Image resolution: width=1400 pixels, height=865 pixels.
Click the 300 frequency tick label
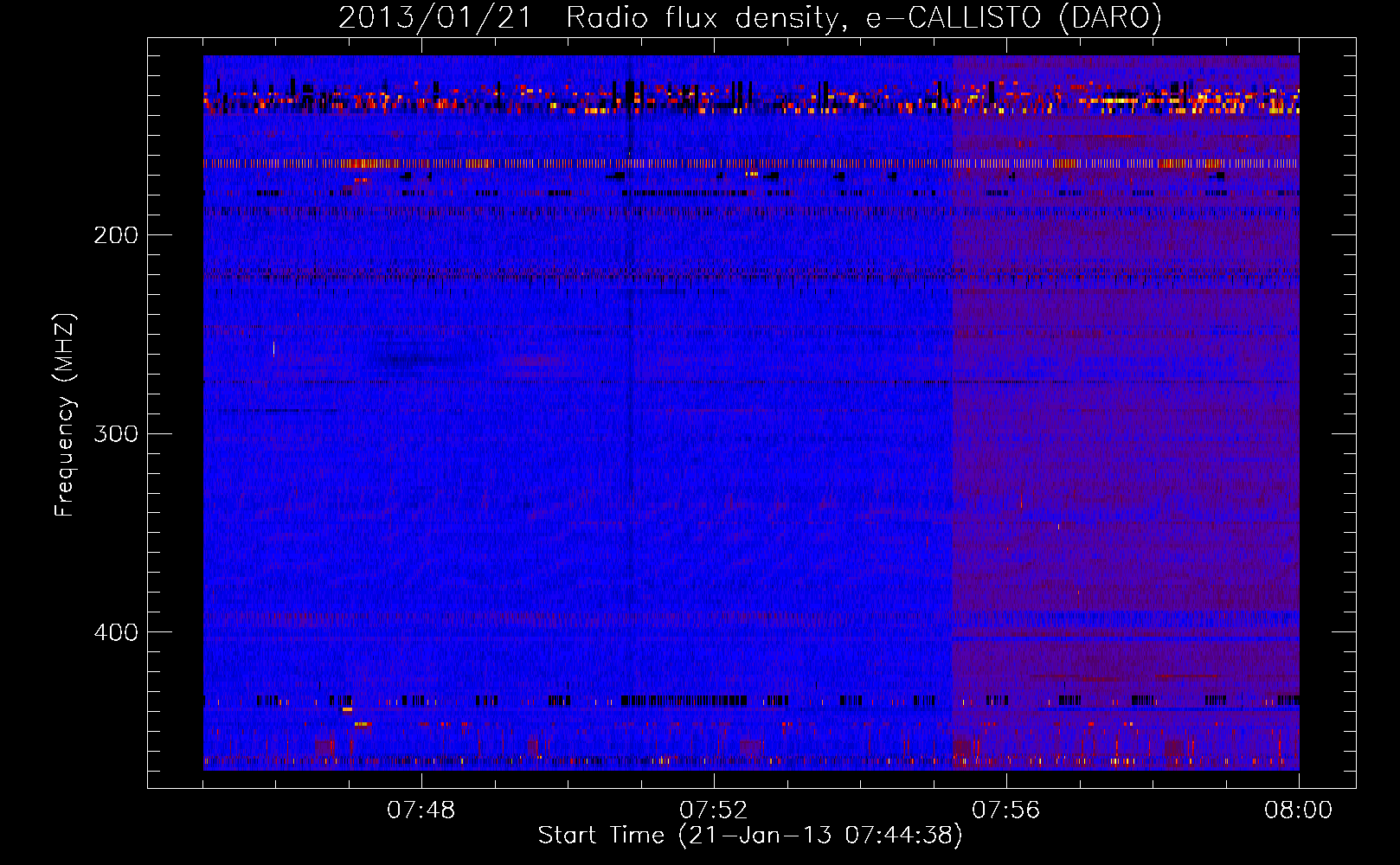tap(116, 433)
